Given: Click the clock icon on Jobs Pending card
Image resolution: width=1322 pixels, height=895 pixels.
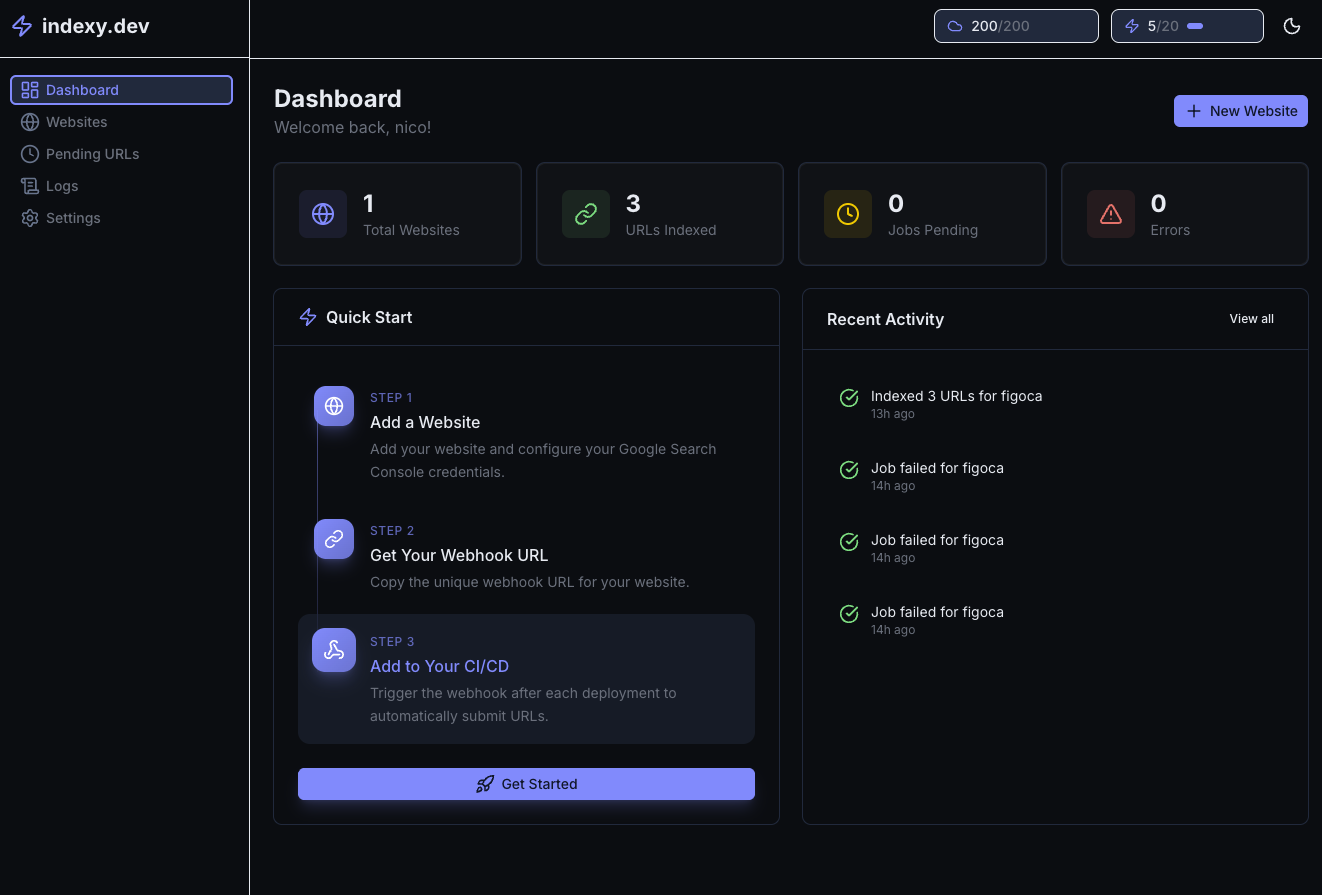Looking at the screenshot, I should pyautogui.click(x=847, y=214).
